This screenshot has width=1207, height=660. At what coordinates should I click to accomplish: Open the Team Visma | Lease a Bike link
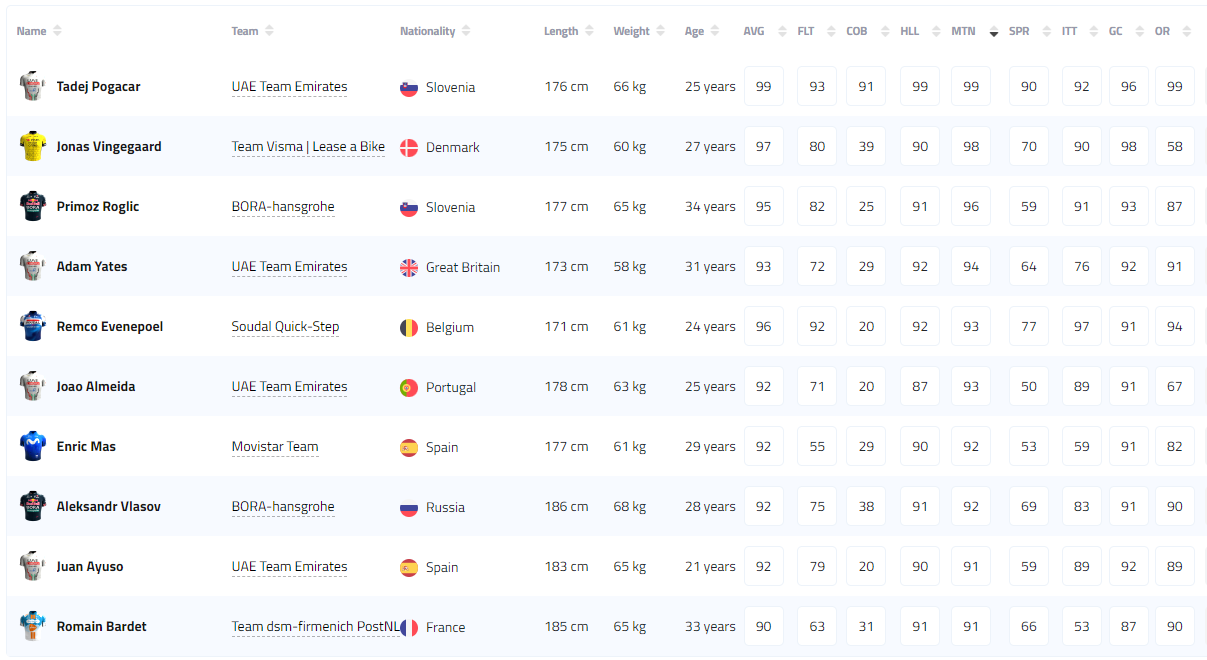click(308, 147)
